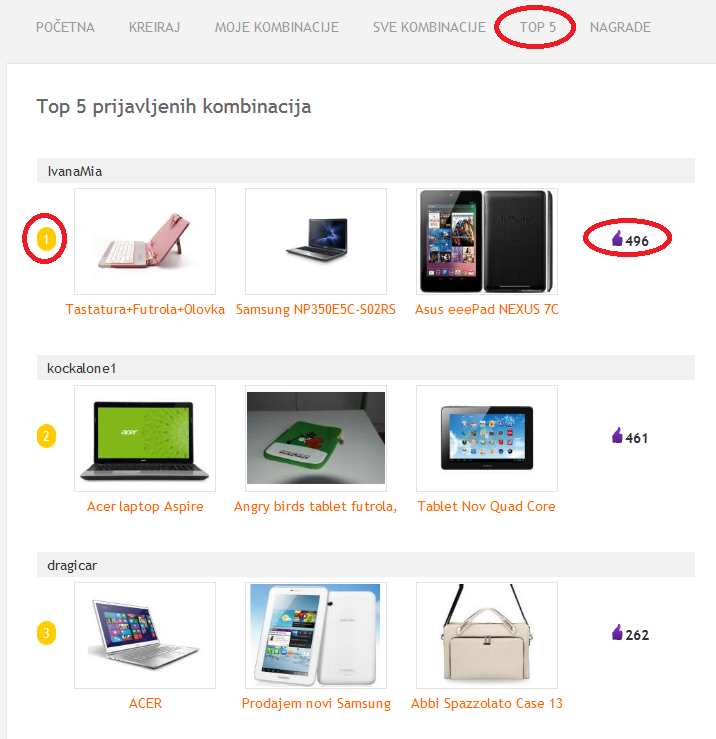The width and height of the screenshot is (716, 739).
Task: Open the white Samsung tablet thumbnail
Action: coord(316,635)
